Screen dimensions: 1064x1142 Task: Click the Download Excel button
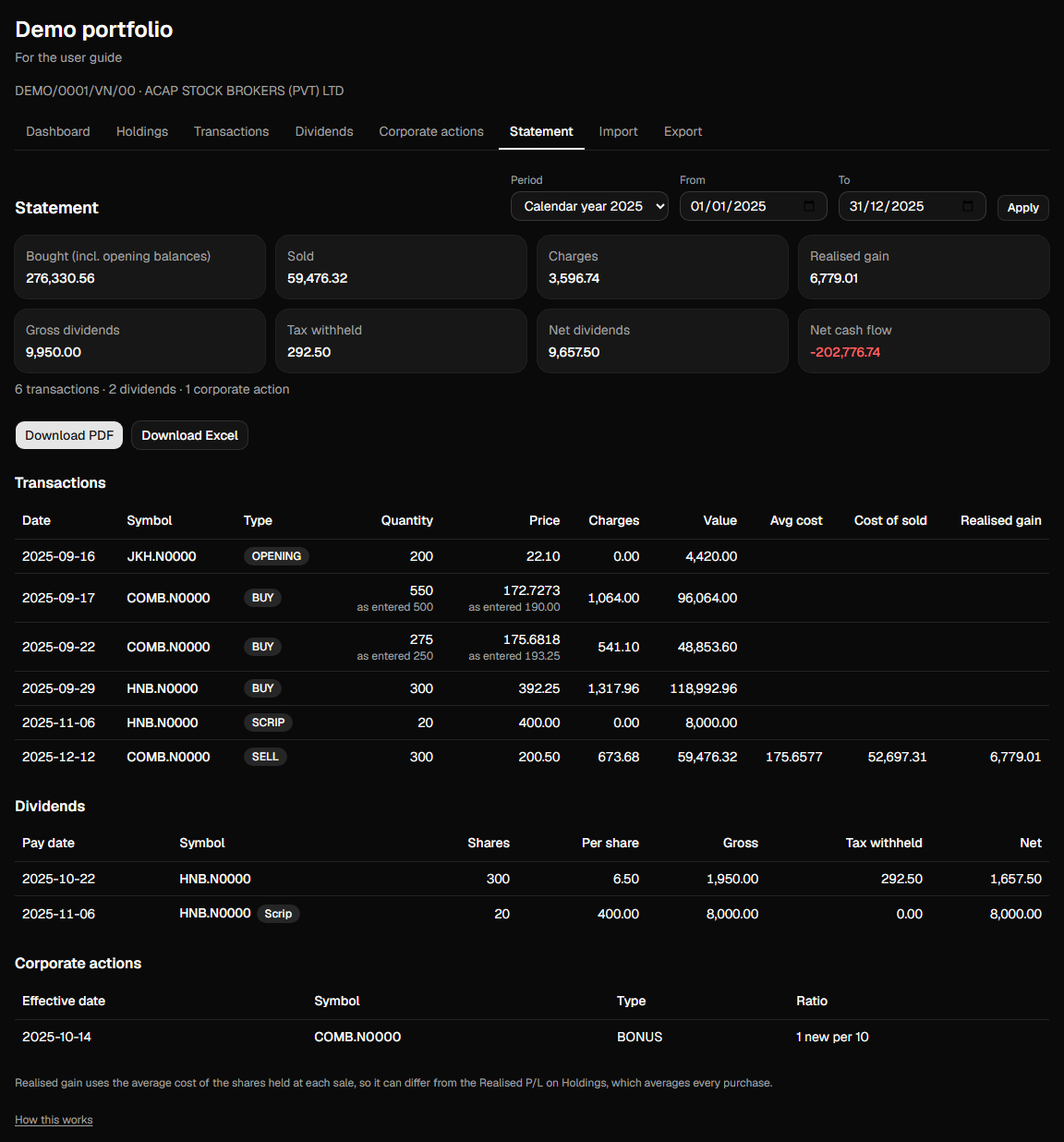coord(189,435)
